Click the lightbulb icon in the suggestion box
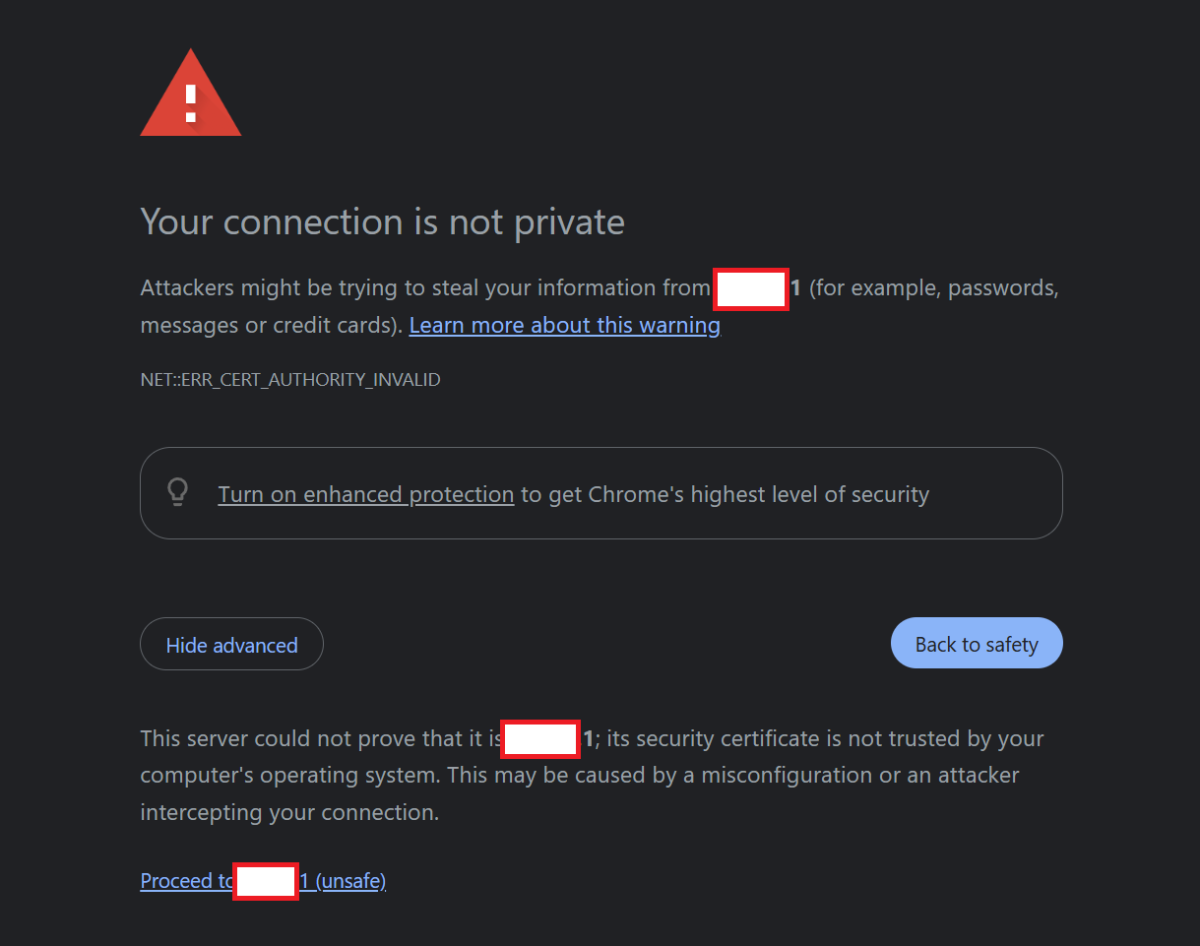Image resolution: width=1200 pixels, height=946 pixels. [x=178, y=493]
